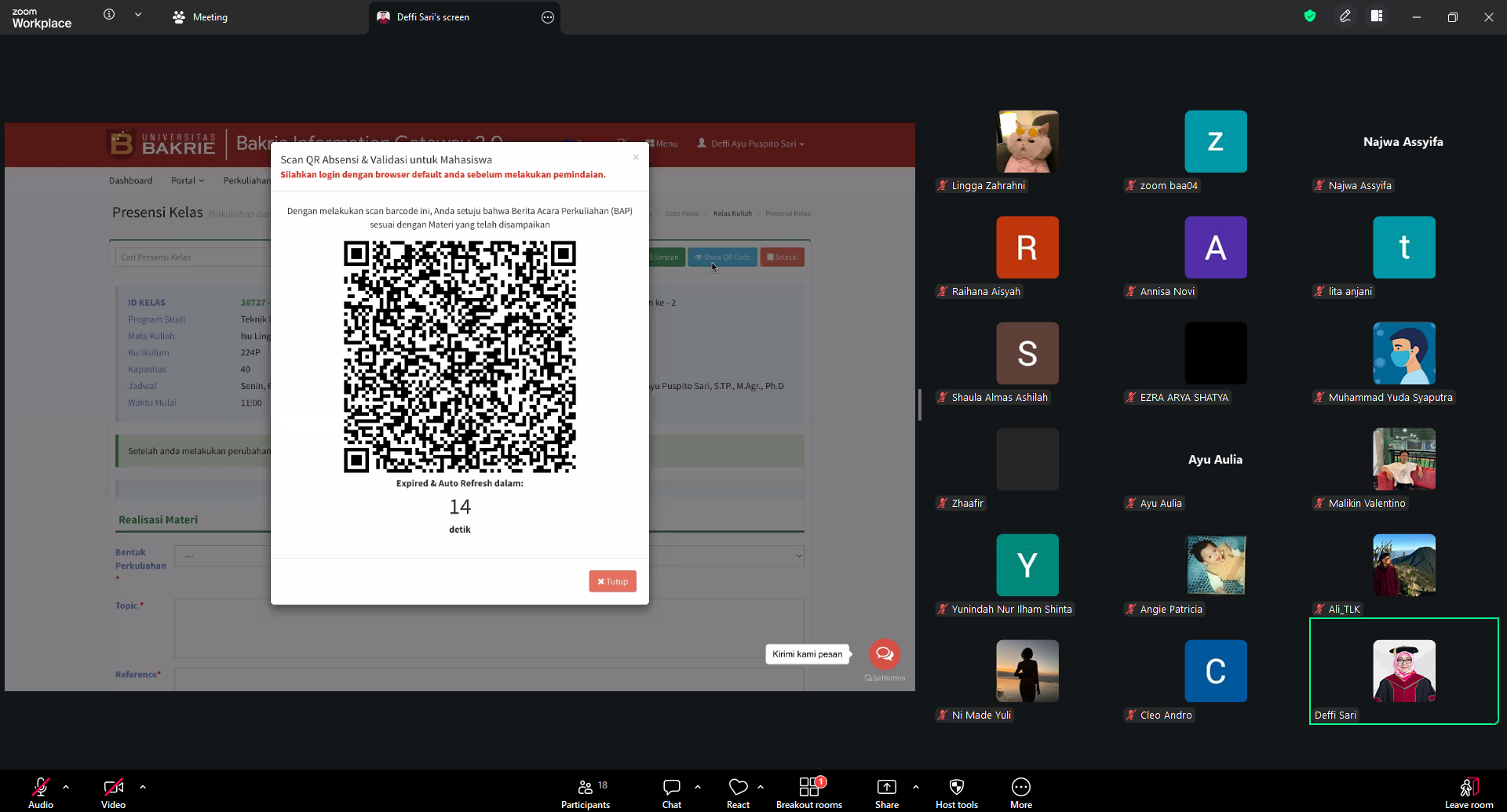Select Angie Patricia's photo thumbnail
The height and width of the screenshot is (812, 1507).
coord(1216,565)
